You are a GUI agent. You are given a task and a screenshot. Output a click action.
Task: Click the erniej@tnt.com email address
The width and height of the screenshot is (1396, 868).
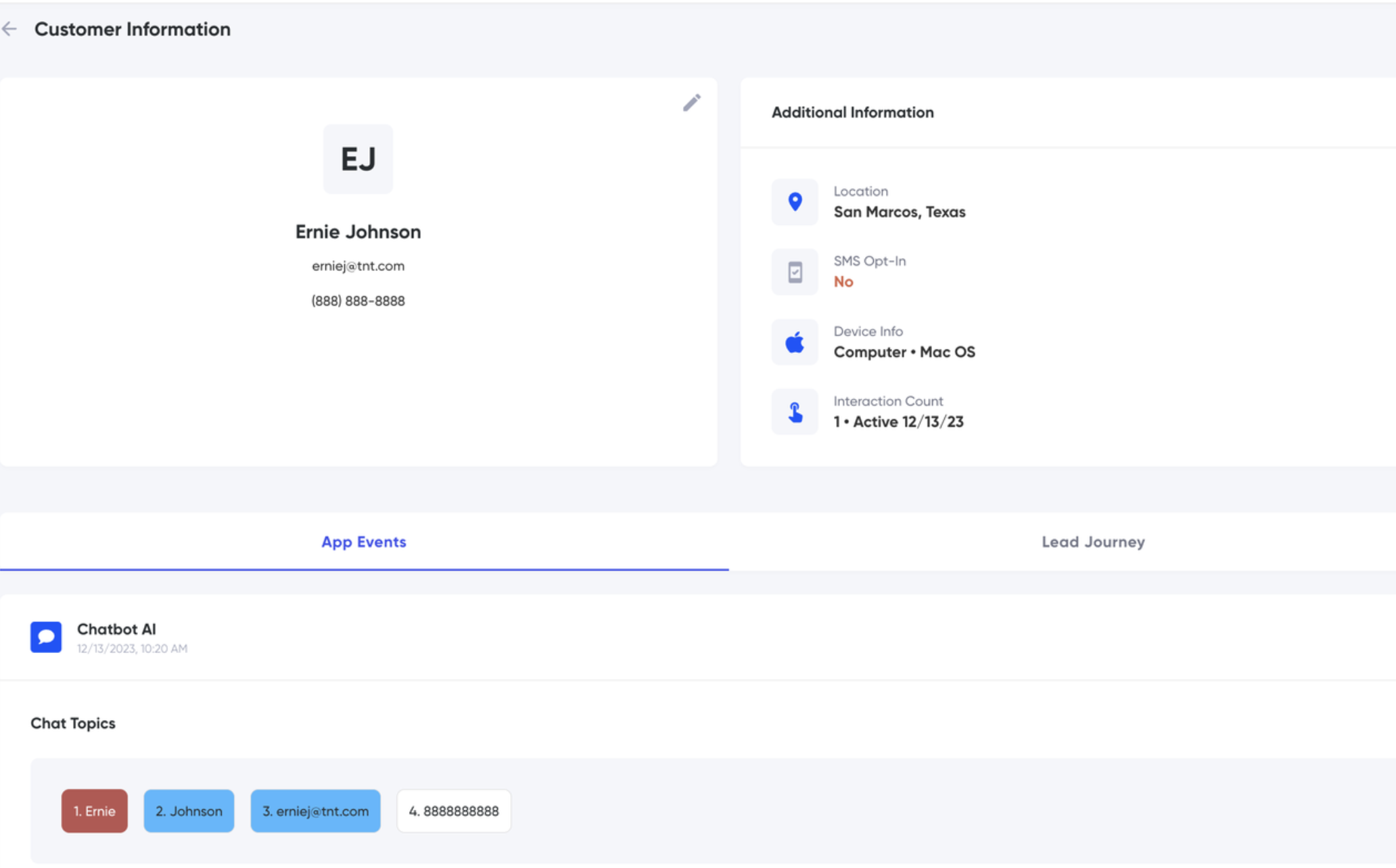(x=358, y=266)
